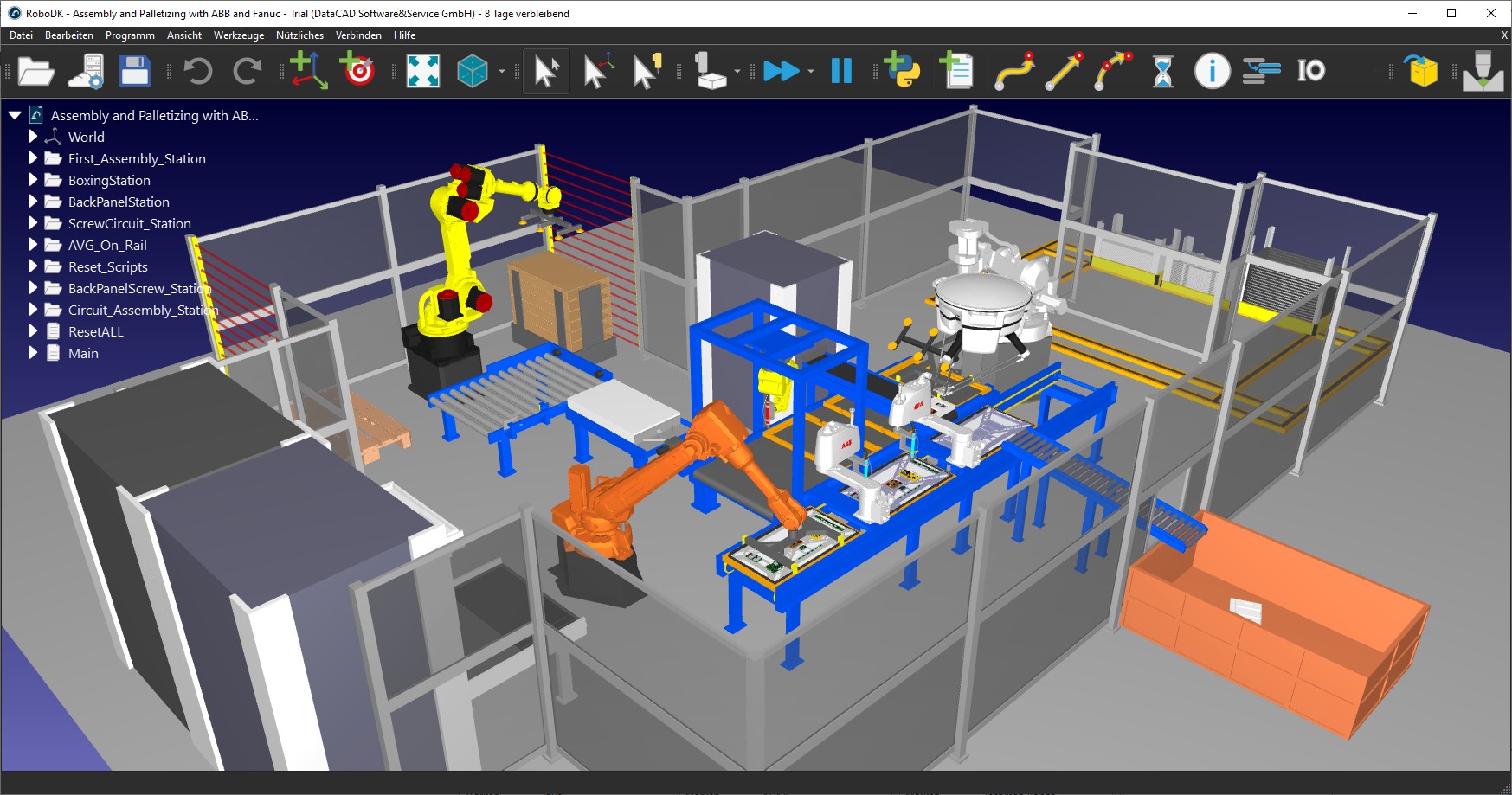This screenshot has width=1512, height=795.
Task: Add a new Python script
Action: tap(902, 71)
